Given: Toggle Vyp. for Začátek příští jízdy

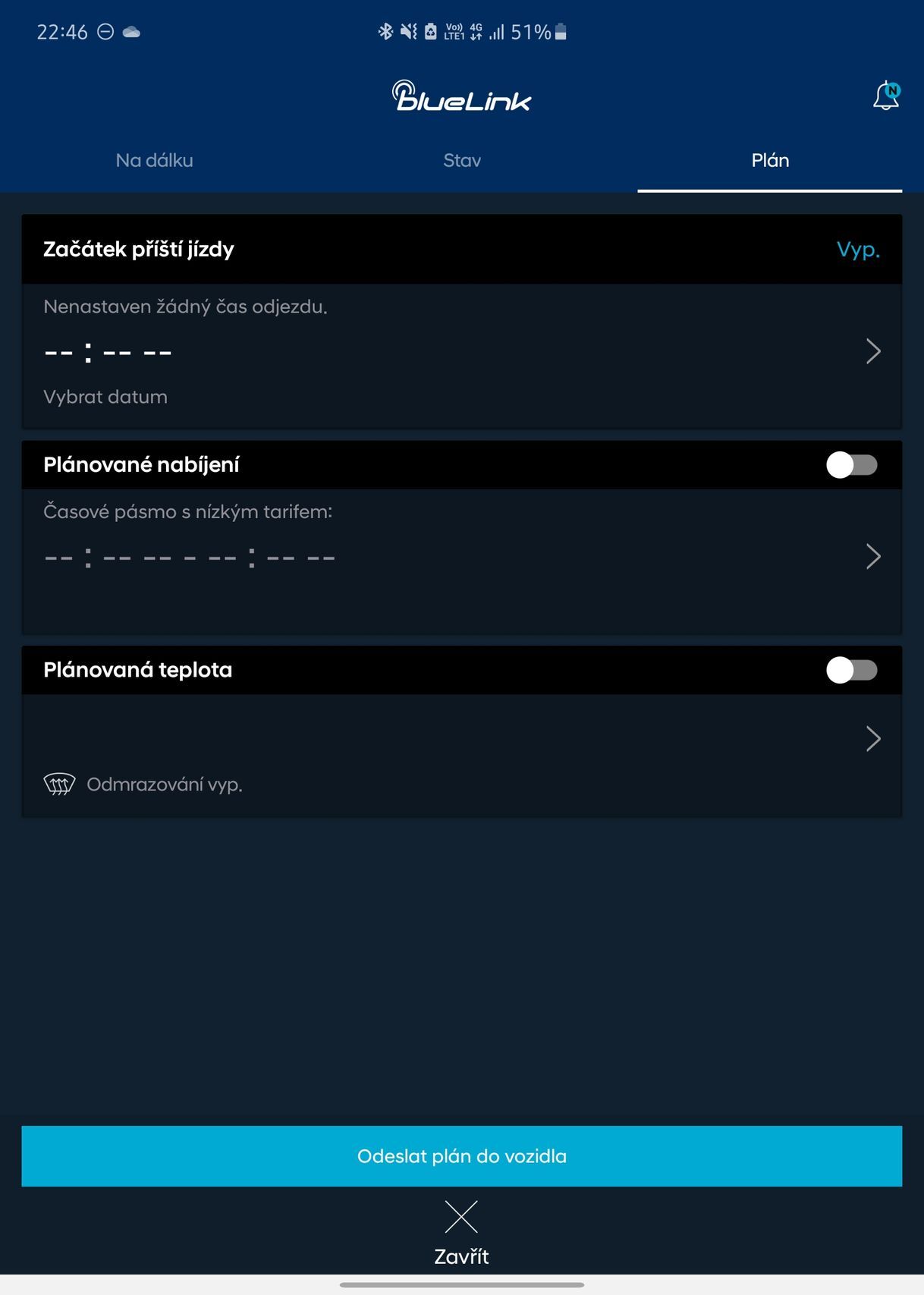Looking at the screenshot, I should pos(858,250).
